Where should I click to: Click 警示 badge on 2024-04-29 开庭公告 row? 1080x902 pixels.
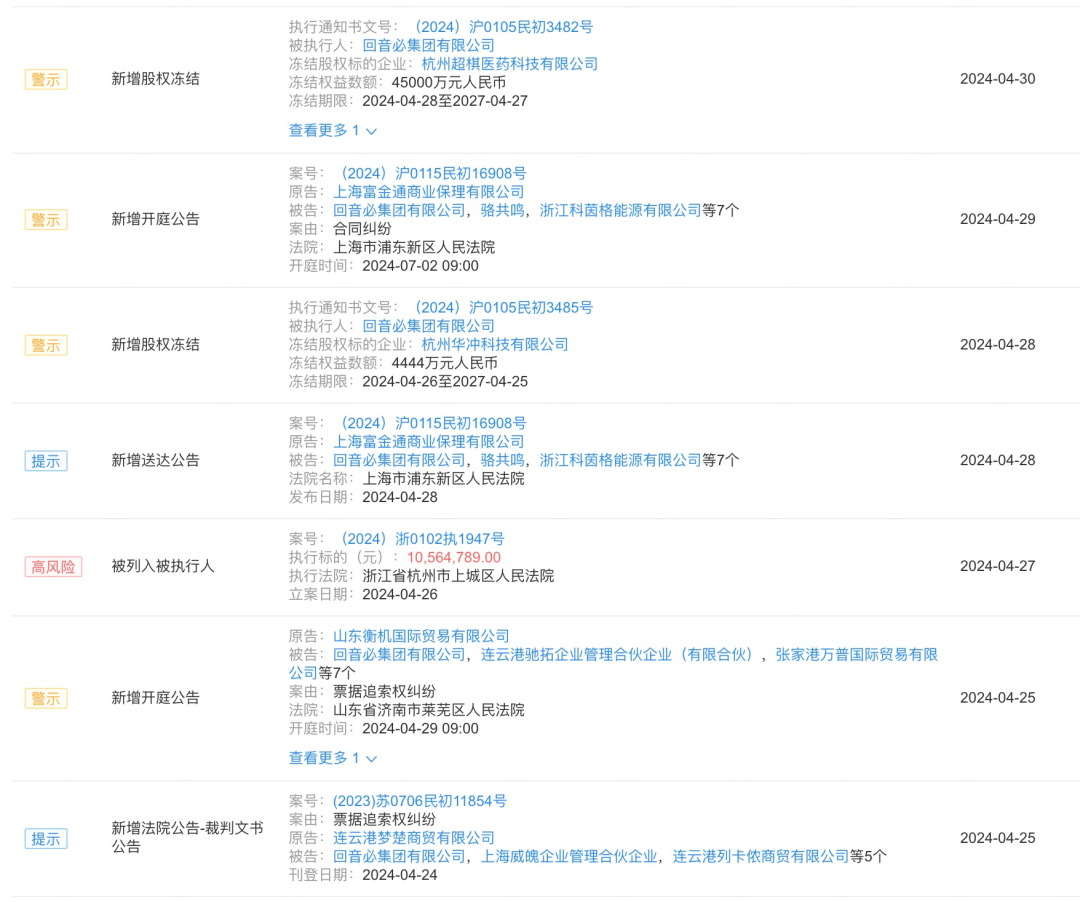point(46,220)
